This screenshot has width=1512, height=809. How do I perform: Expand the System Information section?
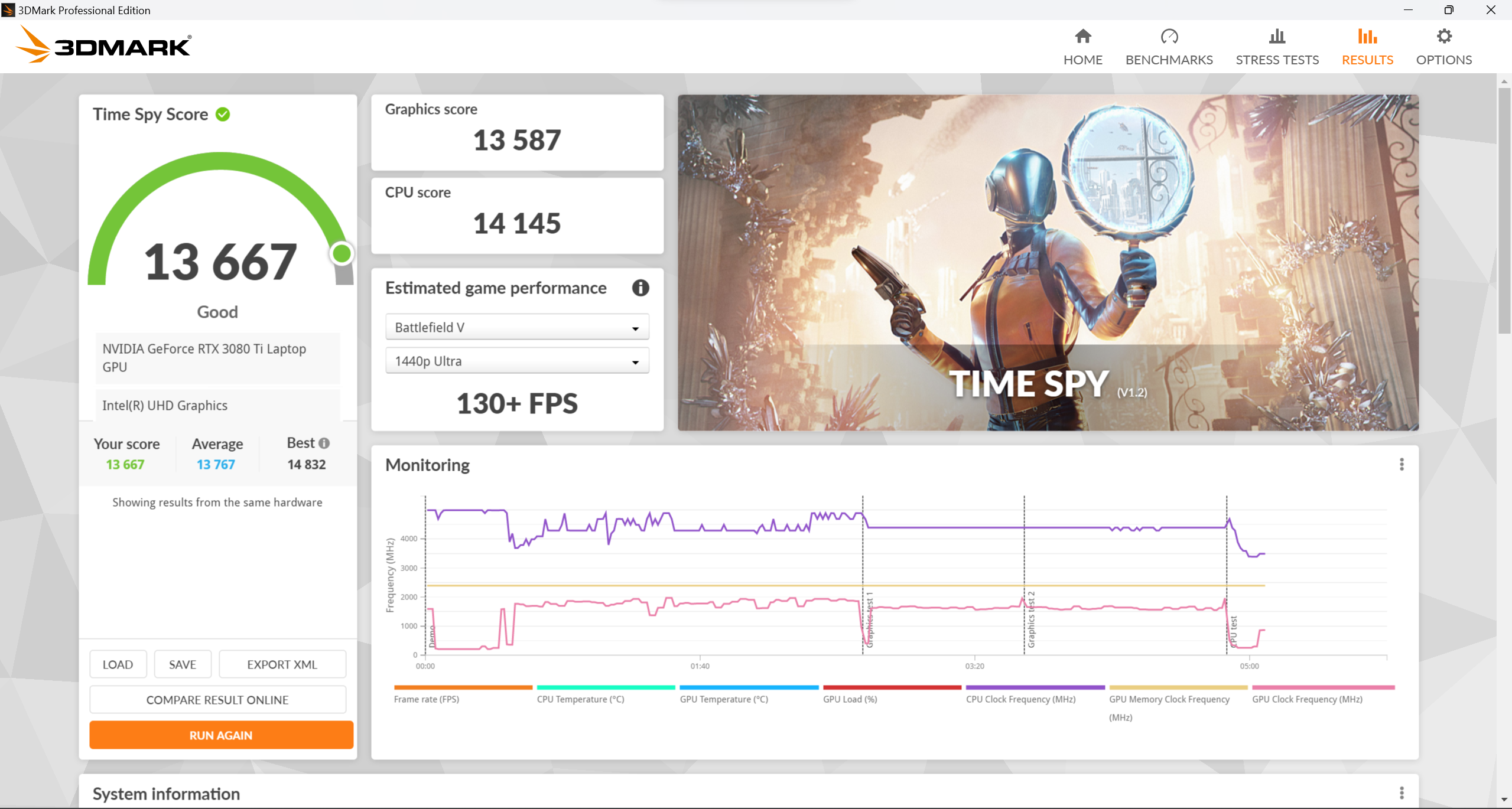click(x=167, y=794)
